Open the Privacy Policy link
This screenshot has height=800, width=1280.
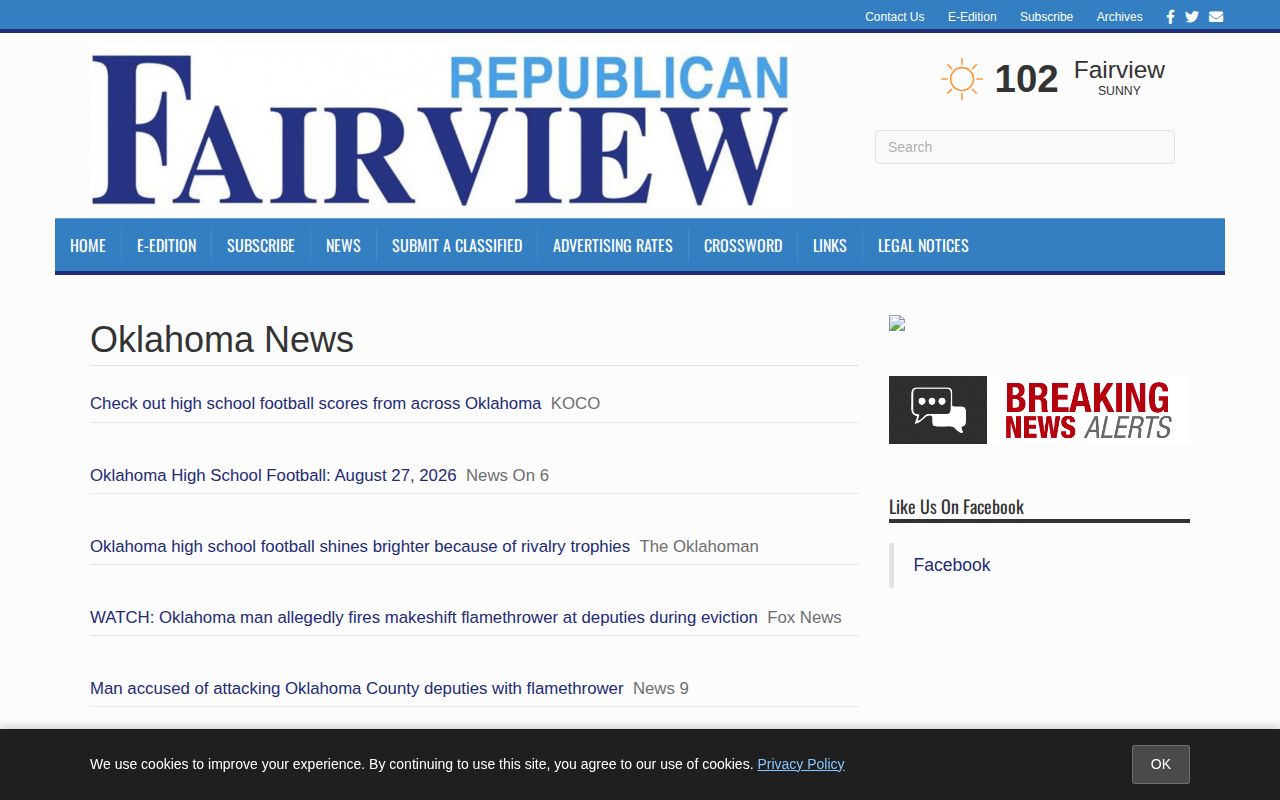pos(801,764)
